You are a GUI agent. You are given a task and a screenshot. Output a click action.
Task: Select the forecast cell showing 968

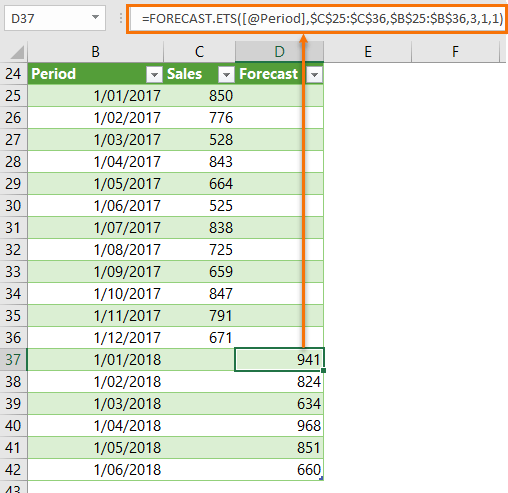[279, 426]
